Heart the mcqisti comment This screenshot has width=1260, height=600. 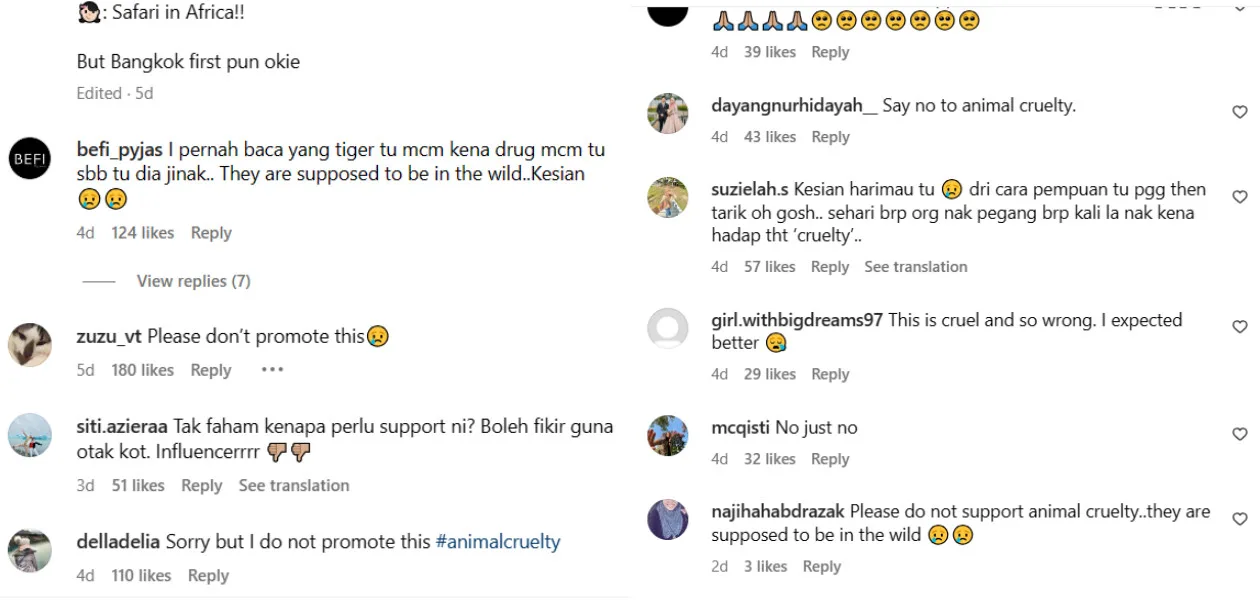click(1239, 434)
